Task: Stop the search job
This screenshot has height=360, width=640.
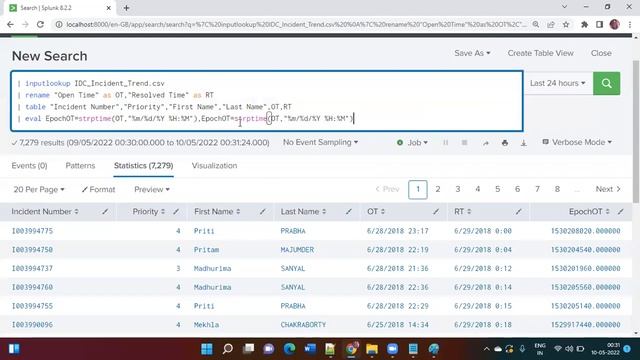Action: point(464,142)
